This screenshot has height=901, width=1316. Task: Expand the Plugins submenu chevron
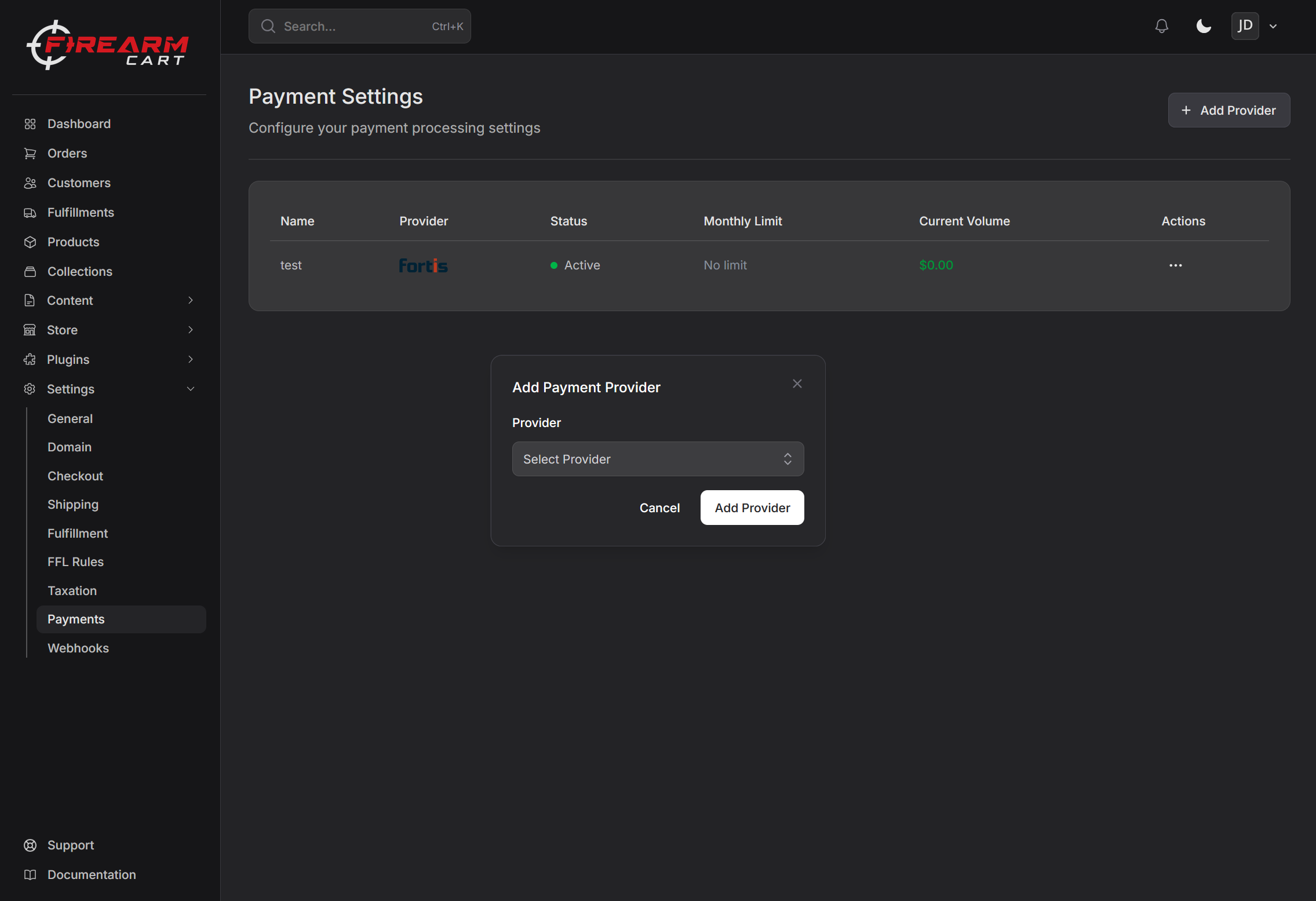coord(191,359)
